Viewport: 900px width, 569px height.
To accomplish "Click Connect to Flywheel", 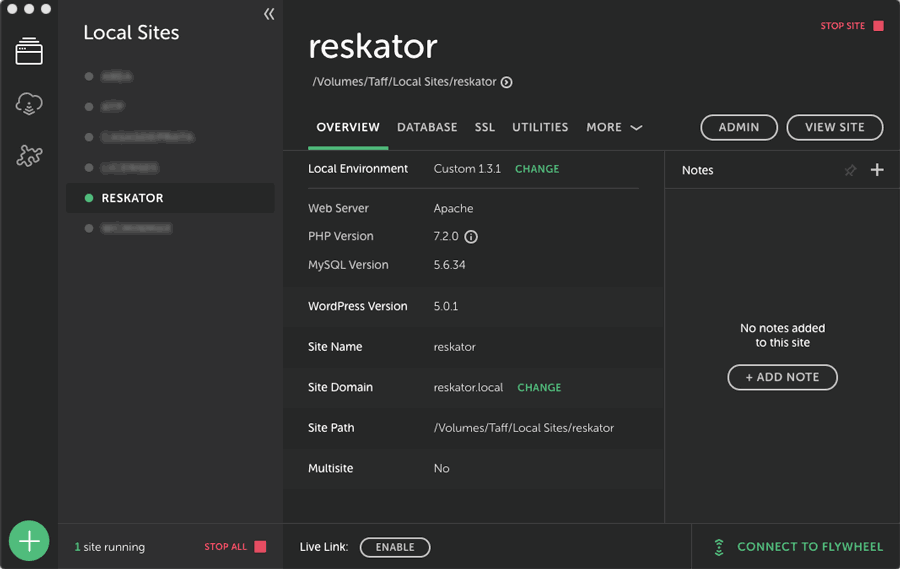I will 809,547.
